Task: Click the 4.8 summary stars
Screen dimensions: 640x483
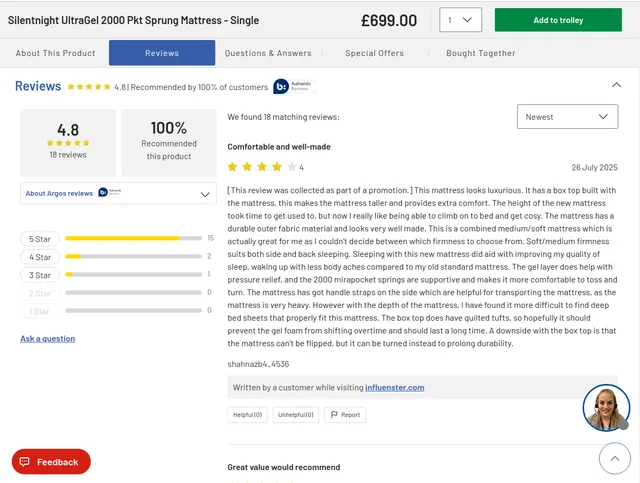Action: point(68,143)
